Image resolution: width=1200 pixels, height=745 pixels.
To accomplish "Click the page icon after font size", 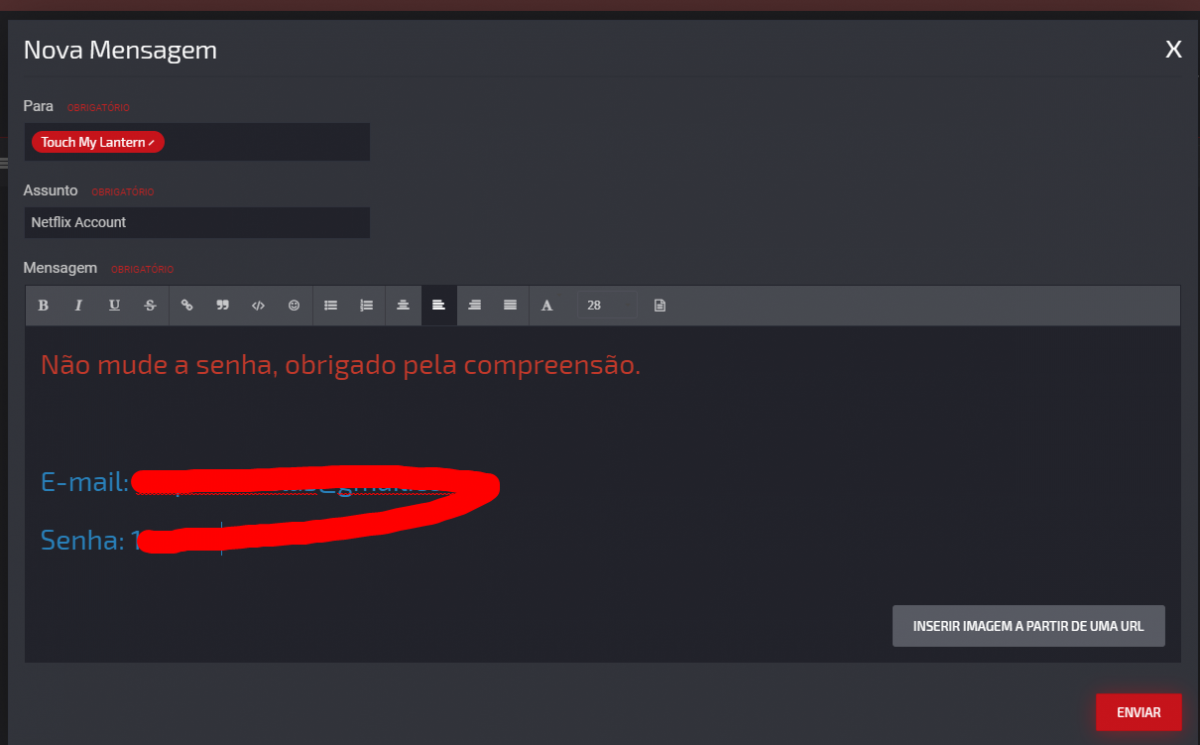I will [x=660, y=305].
